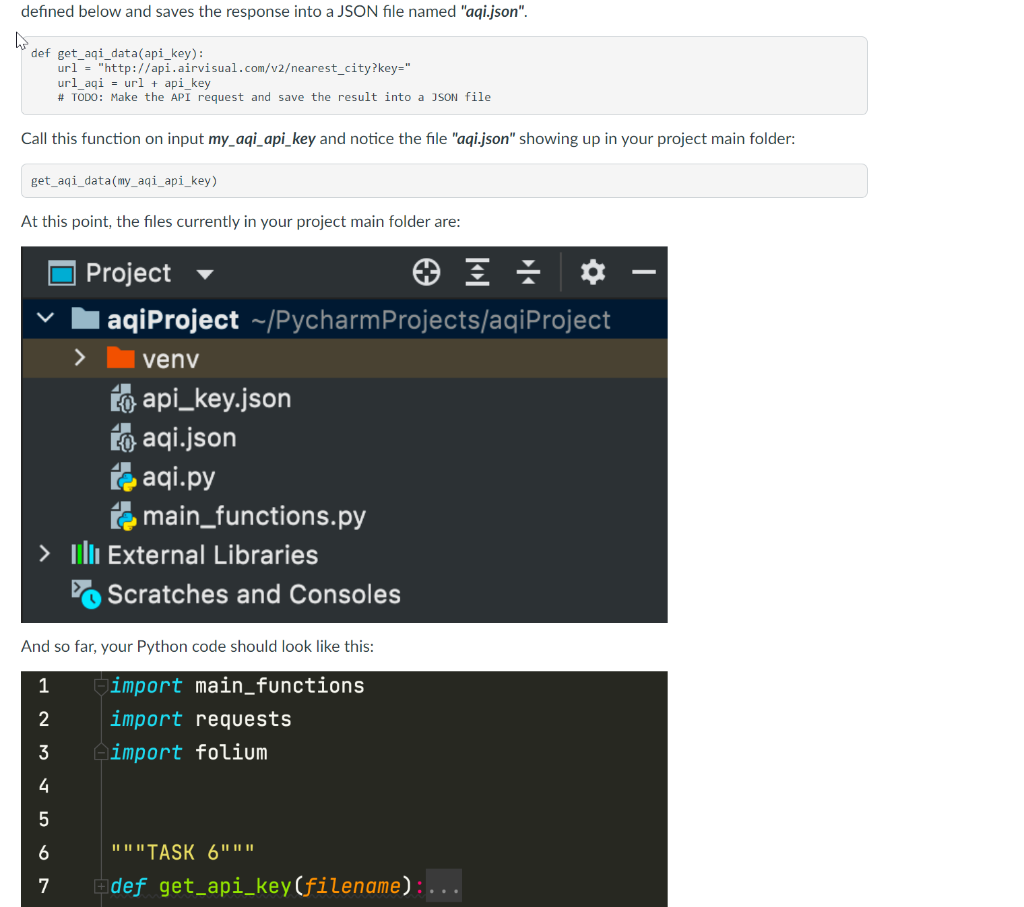This screenshot has height=907, width=1024.
Task: Click the Expand All icon in Project toolbar
Action: click(x=477, y=271)
